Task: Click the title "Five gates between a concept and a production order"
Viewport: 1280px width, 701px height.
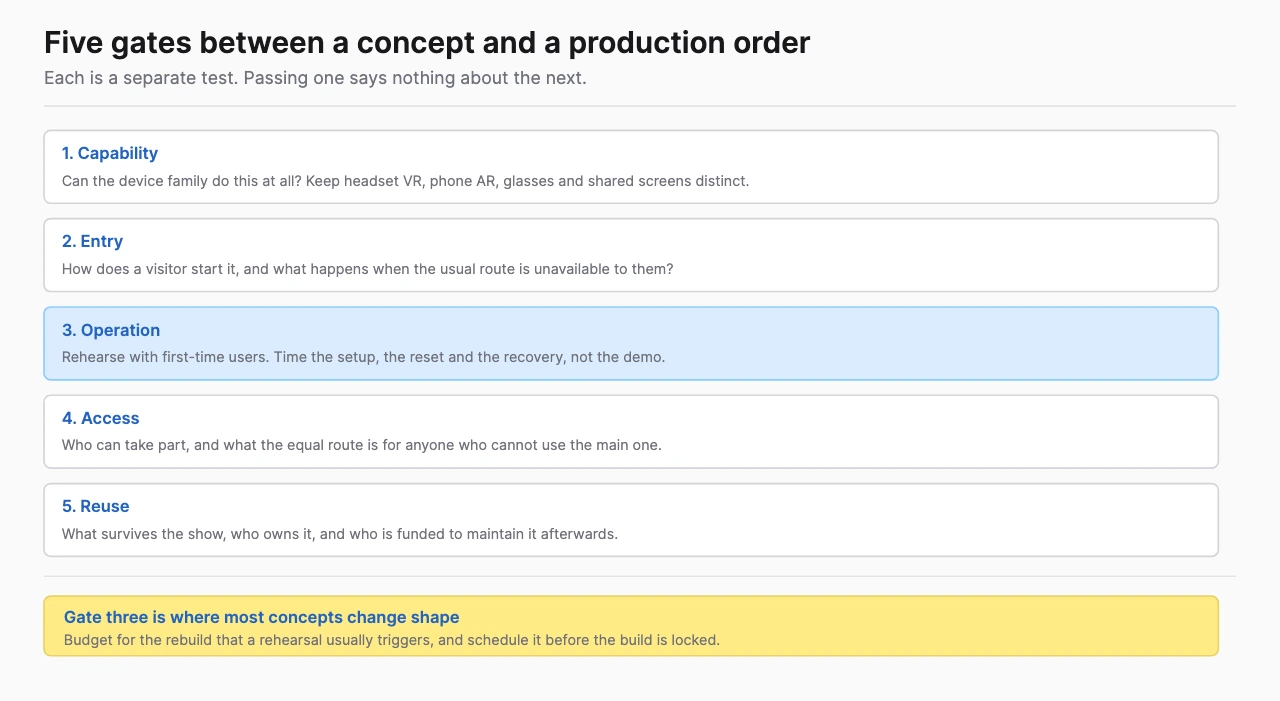Action: tap(427, 43)
